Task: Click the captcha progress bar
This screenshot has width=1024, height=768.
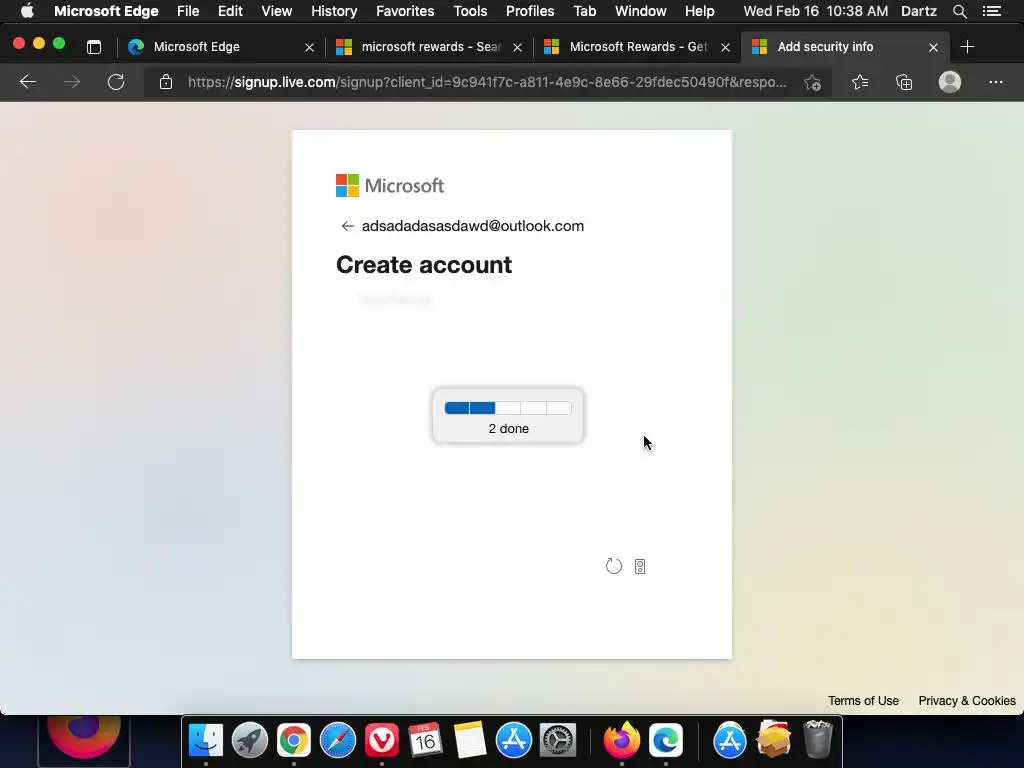Action: pyautogui.click(x=508, y=408)
